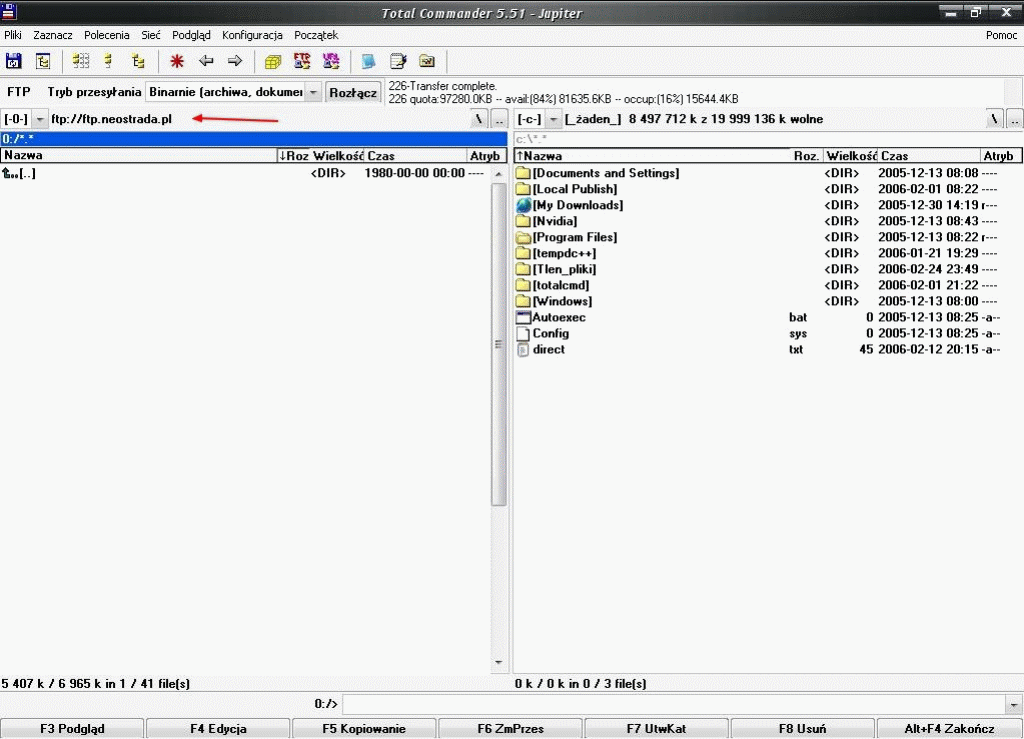
Task: Open the left panel drive [-0-] dropdown
Action: (x=40, y=119)
